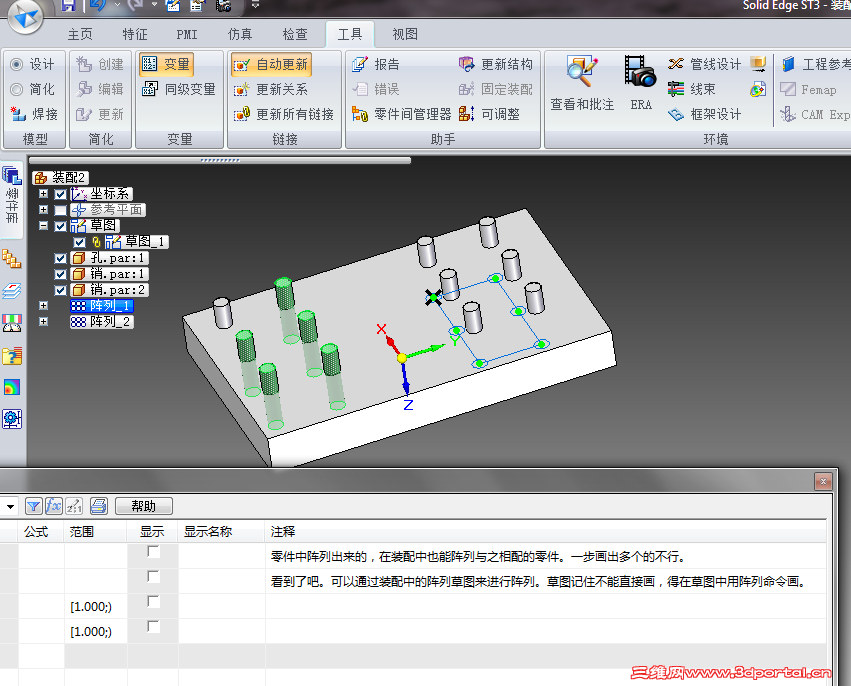Click 可调整 adjustable command
This screenshot has height=686, width=851.
coord(490,115)
